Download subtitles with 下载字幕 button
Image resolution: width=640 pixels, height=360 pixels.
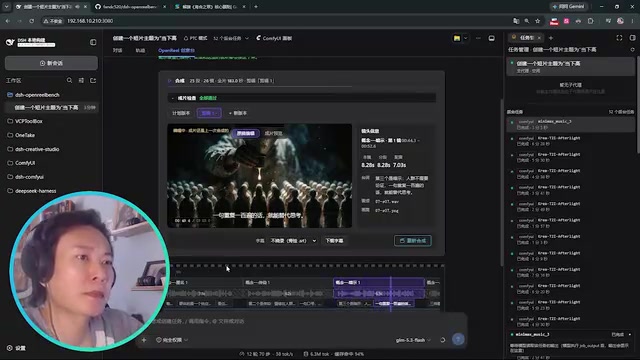[x=334, y=241]
